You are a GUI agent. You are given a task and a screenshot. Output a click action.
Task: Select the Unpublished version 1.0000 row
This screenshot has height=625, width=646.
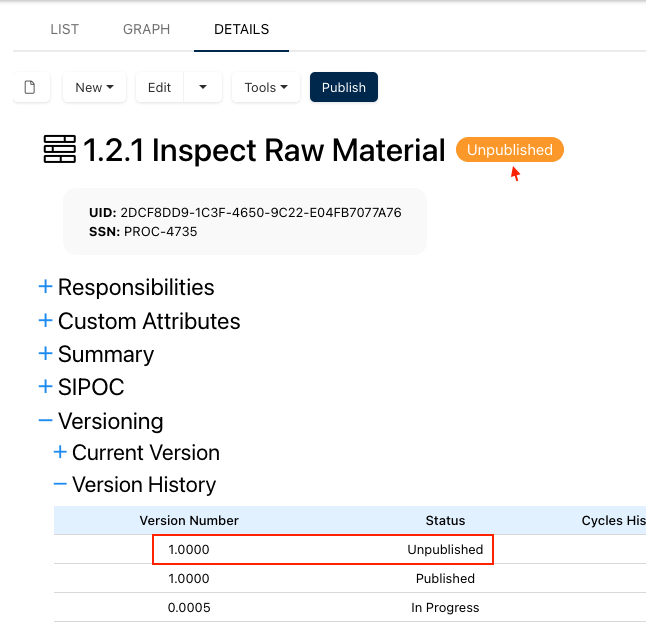tap(323, 549)
